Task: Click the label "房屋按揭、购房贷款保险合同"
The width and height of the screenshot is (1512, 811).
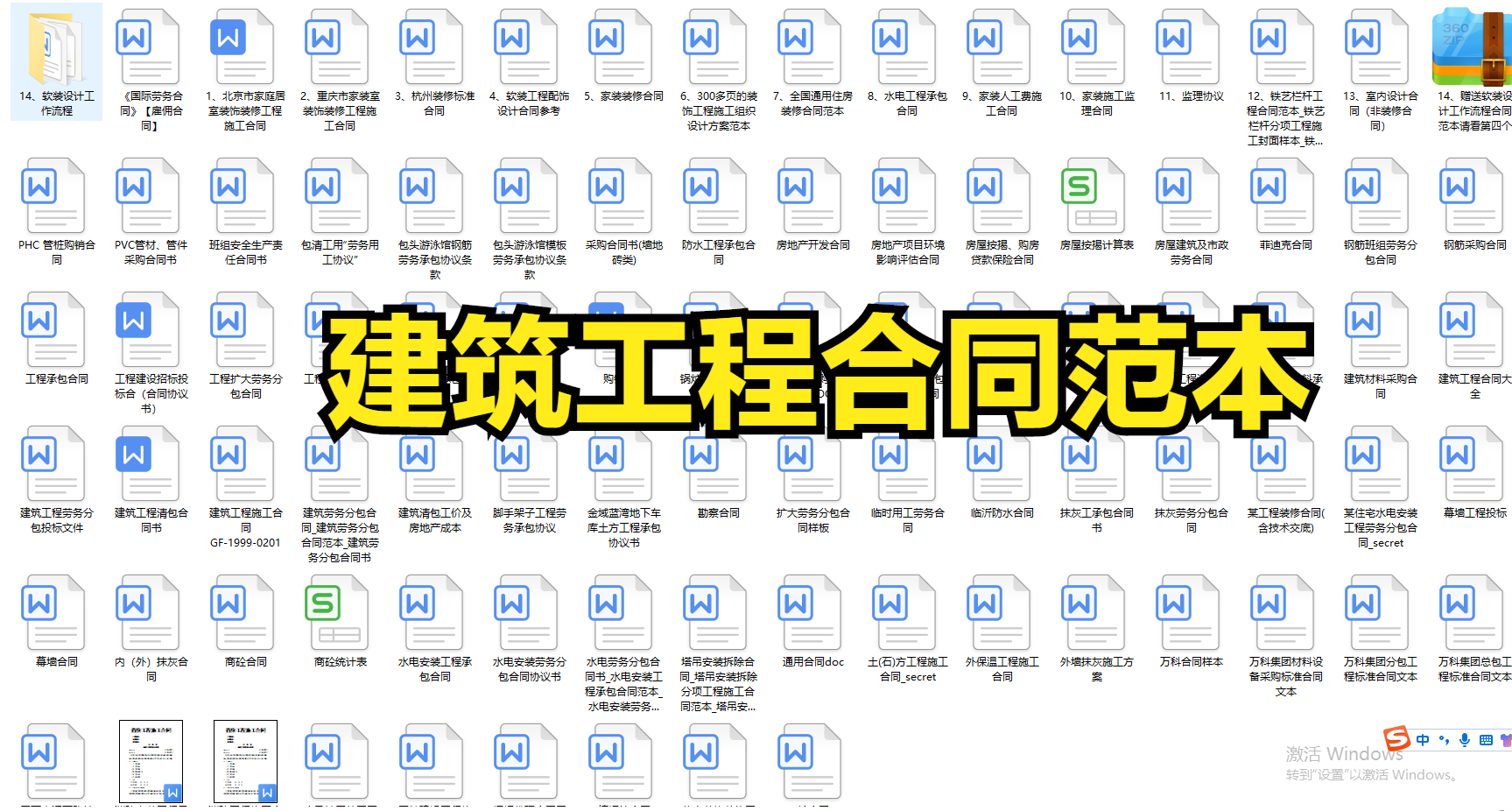Action: coord(1002,252)
